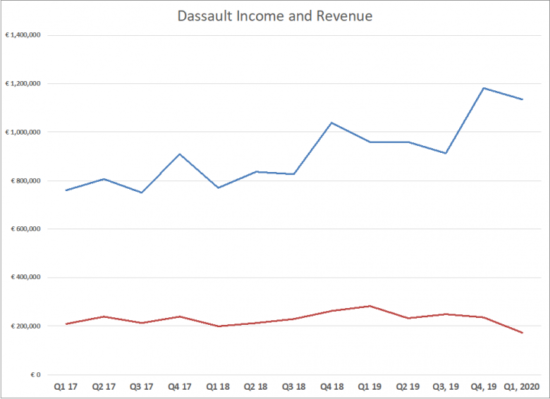Select the € 400,000 axis label
This screenshot has width=550, height=399.
[26, 277]
